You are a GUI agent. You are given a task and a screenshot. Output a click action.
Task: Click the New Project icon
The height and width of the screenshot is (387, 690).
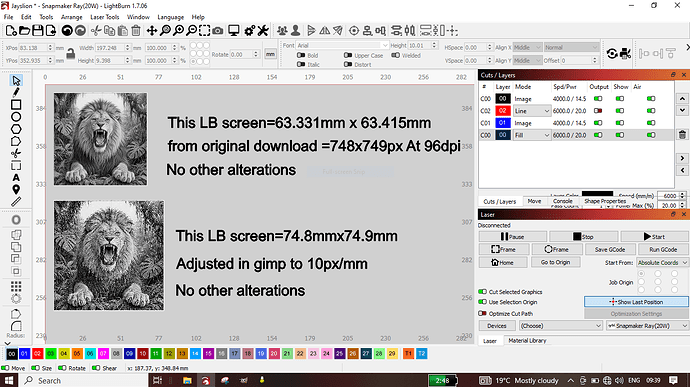pyautogui.click(x=11, y=30)
